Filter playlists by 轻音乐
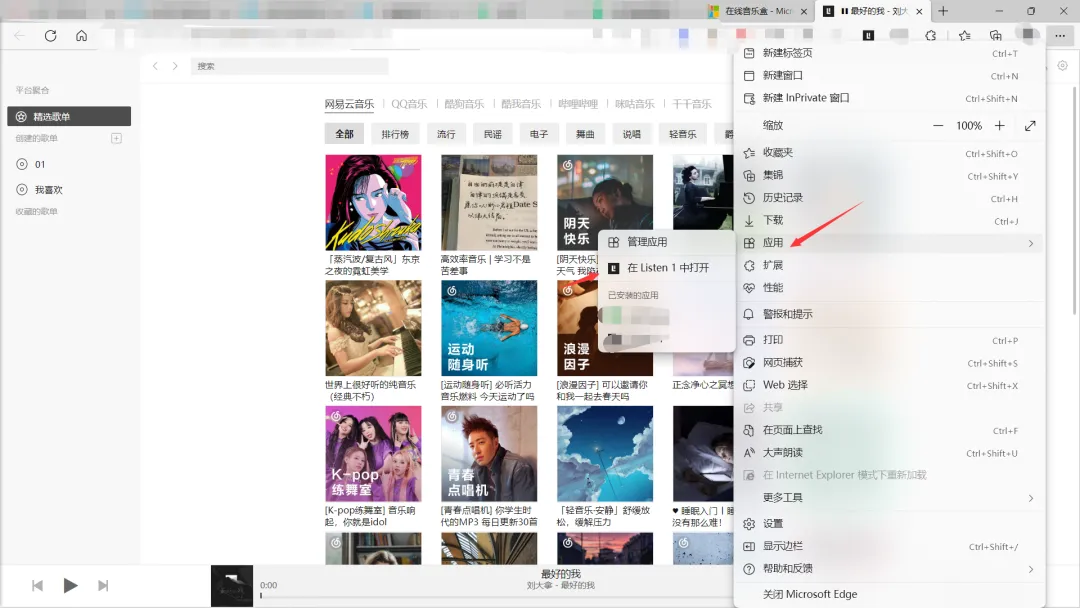 [683, 134]
